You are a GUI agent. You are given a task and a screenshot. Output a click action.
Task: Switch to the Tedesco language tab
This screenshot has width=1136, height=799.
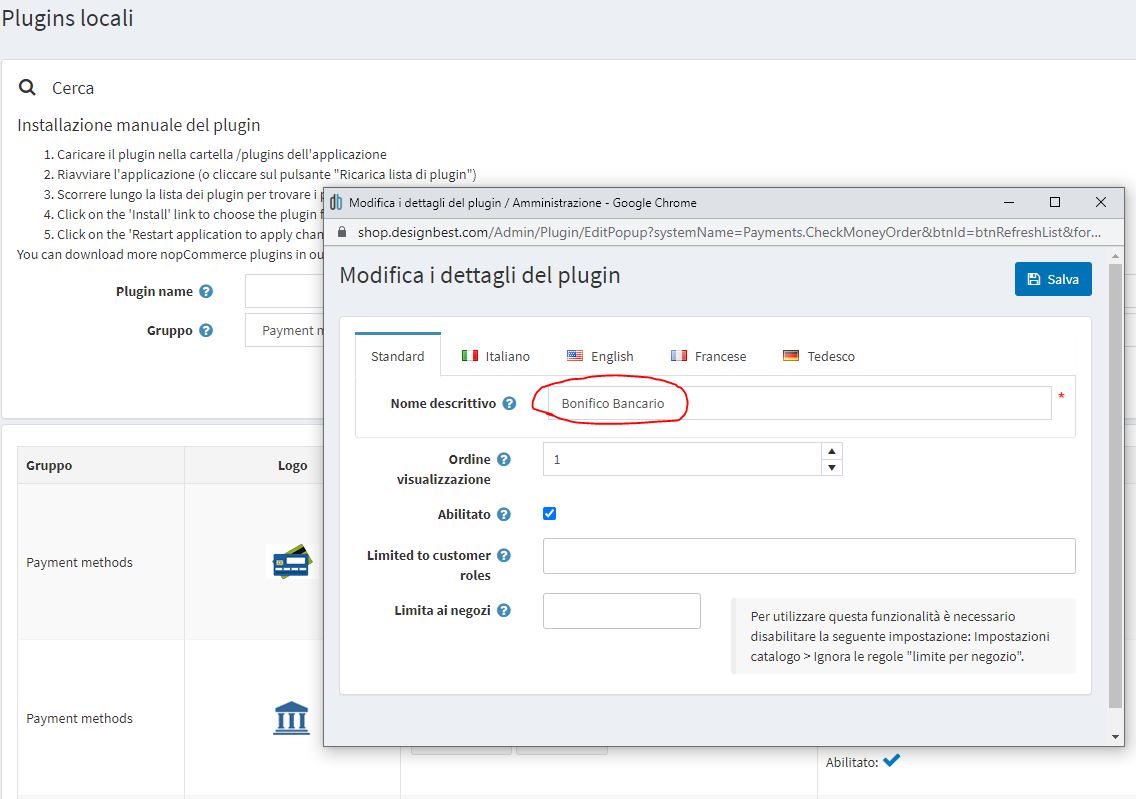[x=818, y=356]
